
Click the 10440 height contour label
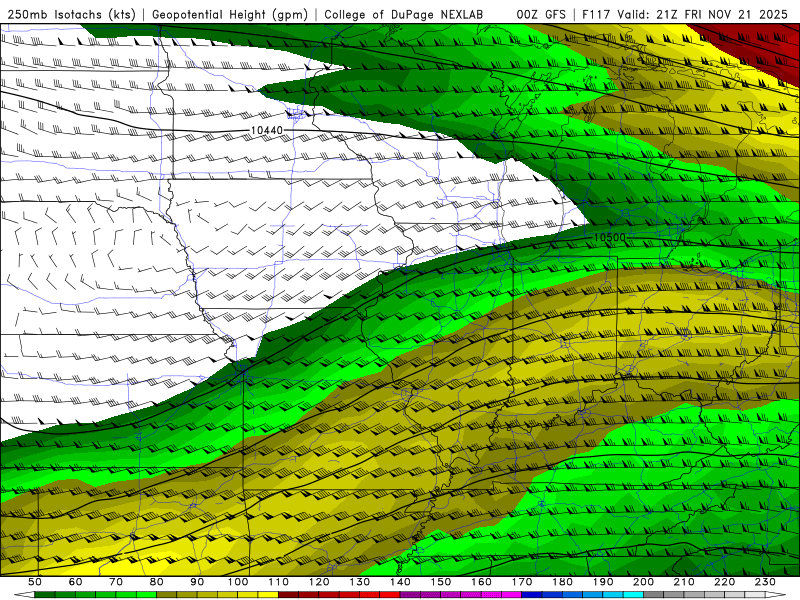(x=266, y=131)
